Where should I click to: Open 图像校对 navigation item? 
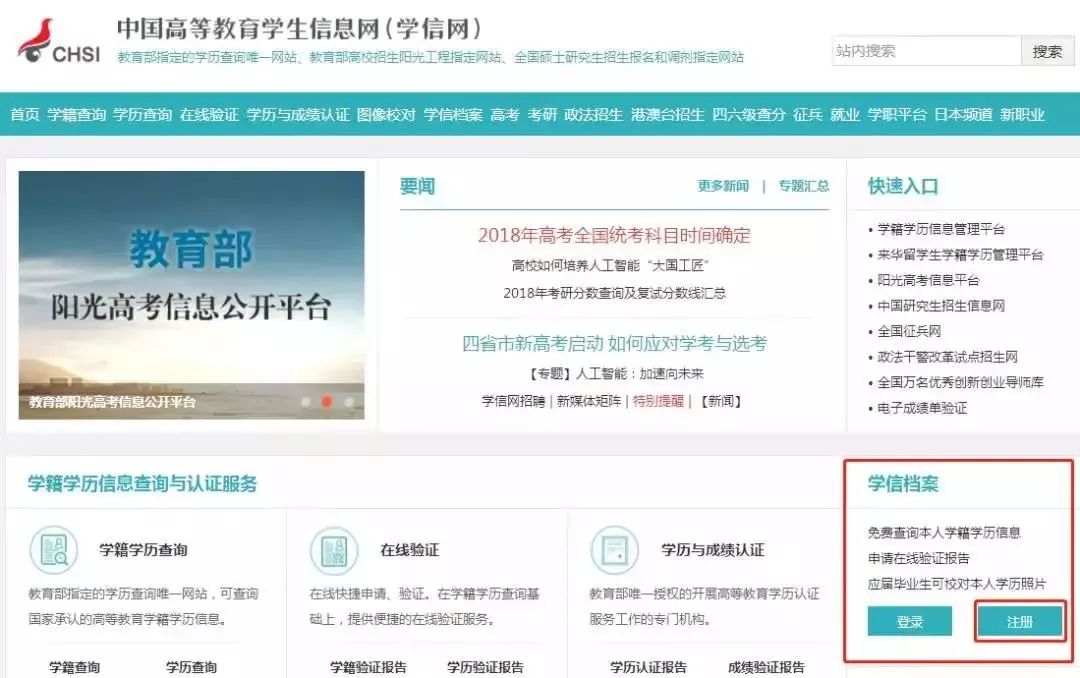pos(386,114)
